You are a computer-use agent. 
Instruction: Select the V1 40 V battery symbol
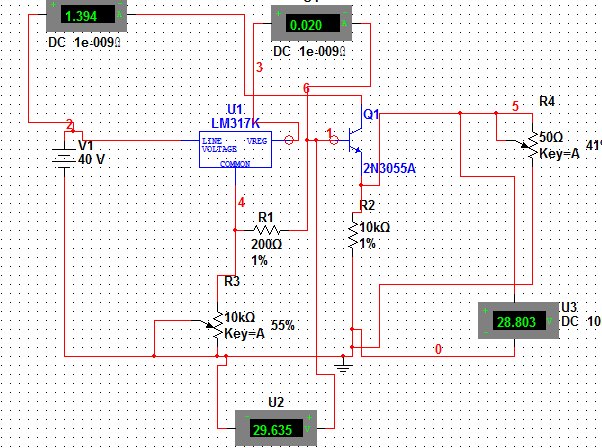[63, 157]
